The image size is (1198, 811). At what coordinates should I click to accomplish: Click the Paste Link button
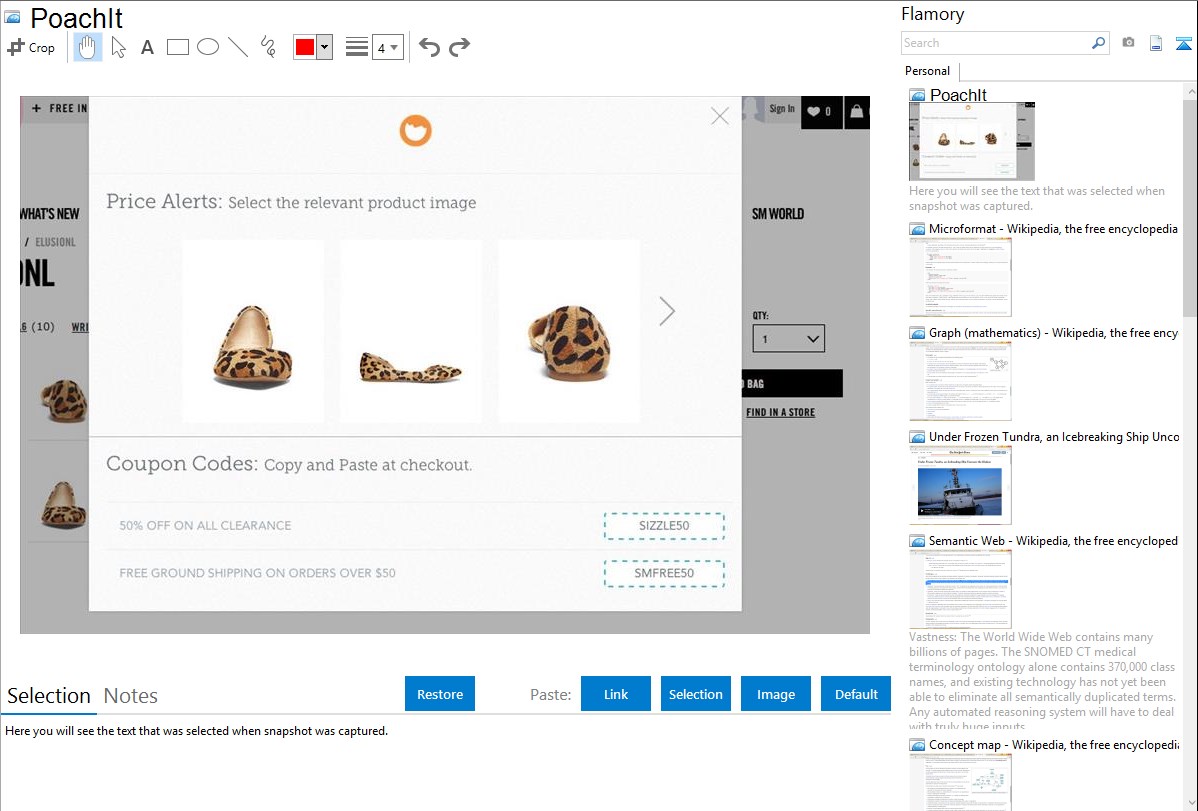pos(616,694)
